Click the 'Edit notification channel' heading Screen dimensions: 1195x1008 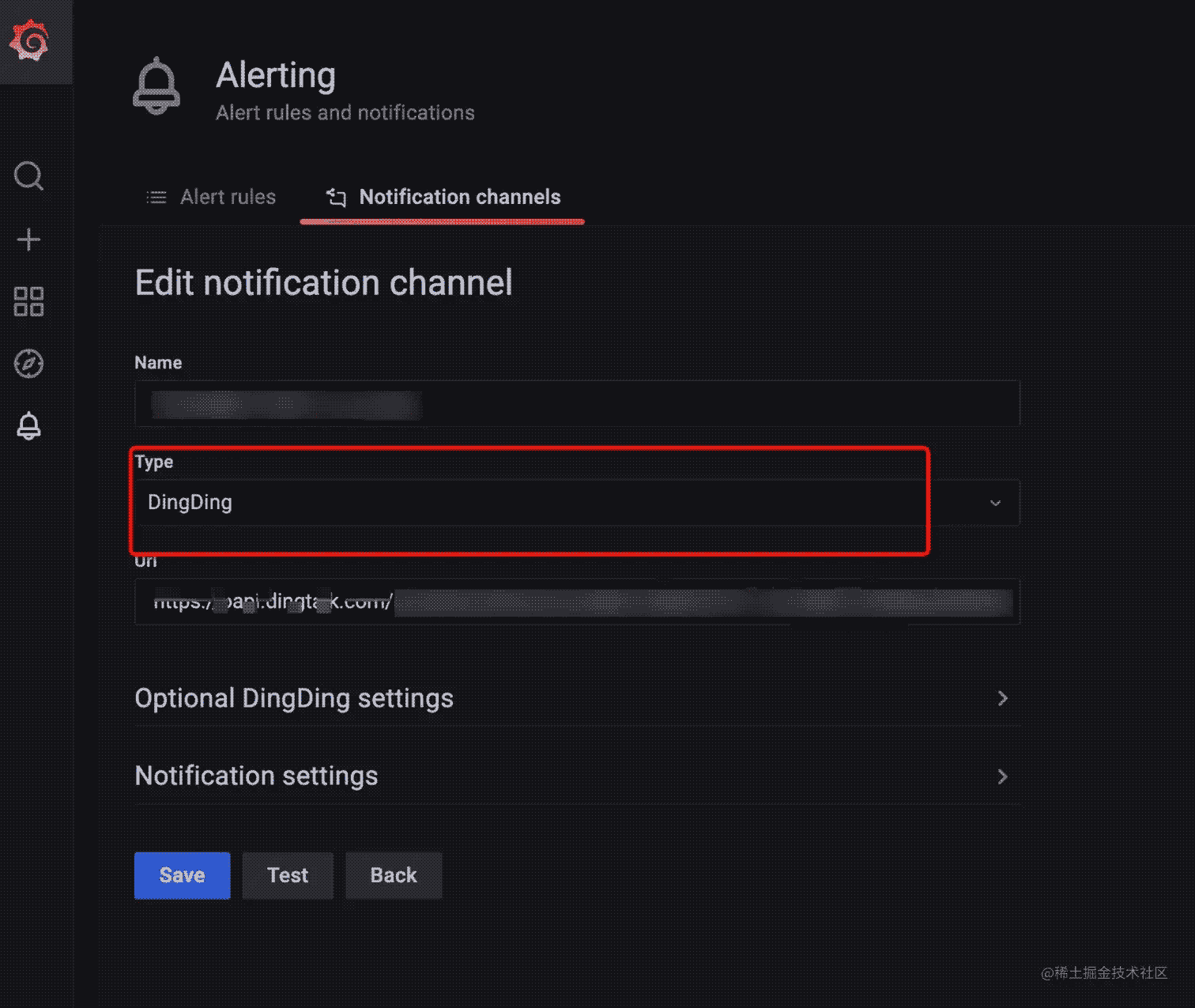click(324, 282)
